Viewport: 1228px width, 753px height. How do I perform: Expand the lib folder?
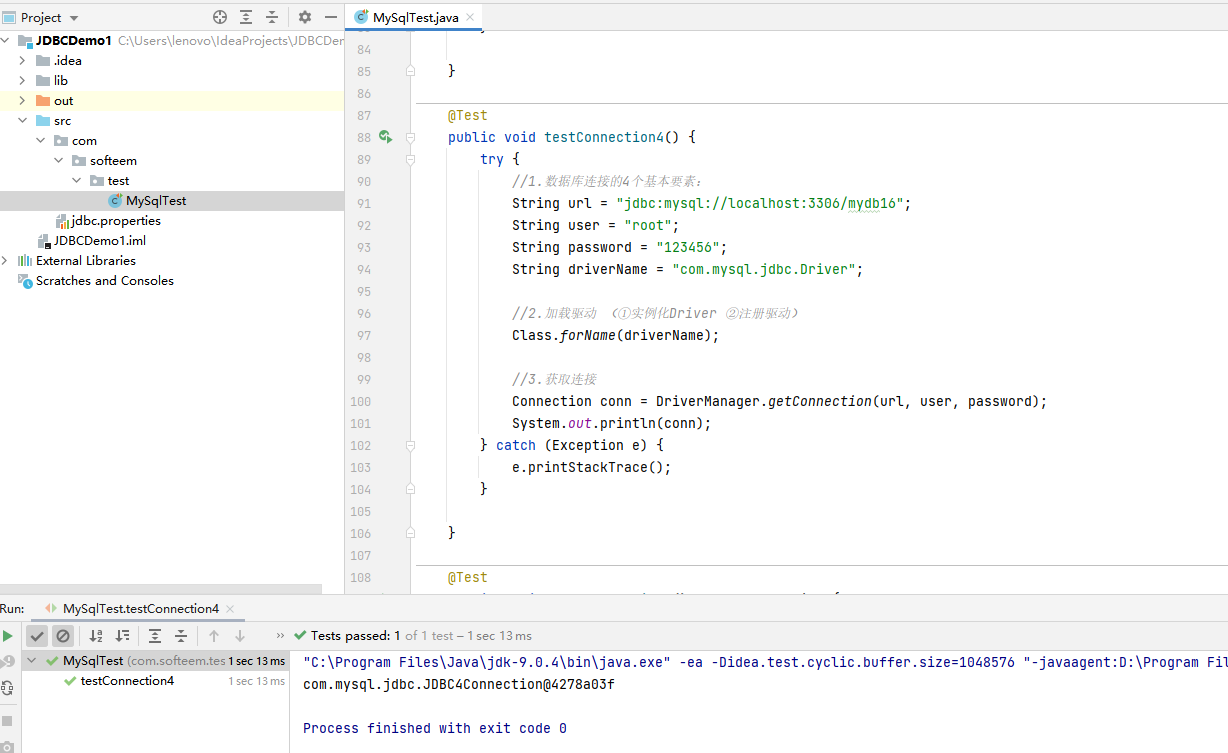[22, 81]
